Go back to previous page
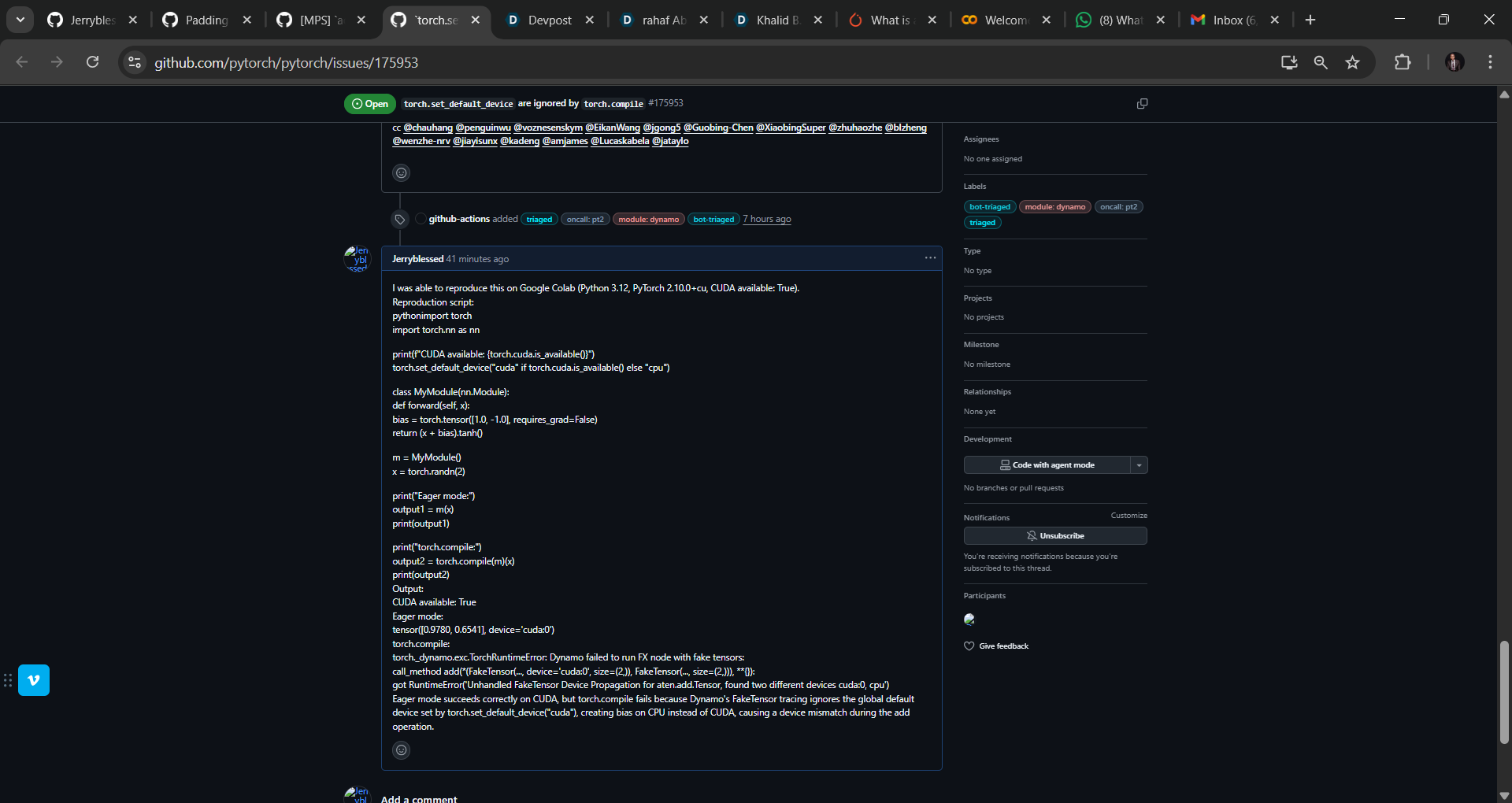 pos(22,62)
